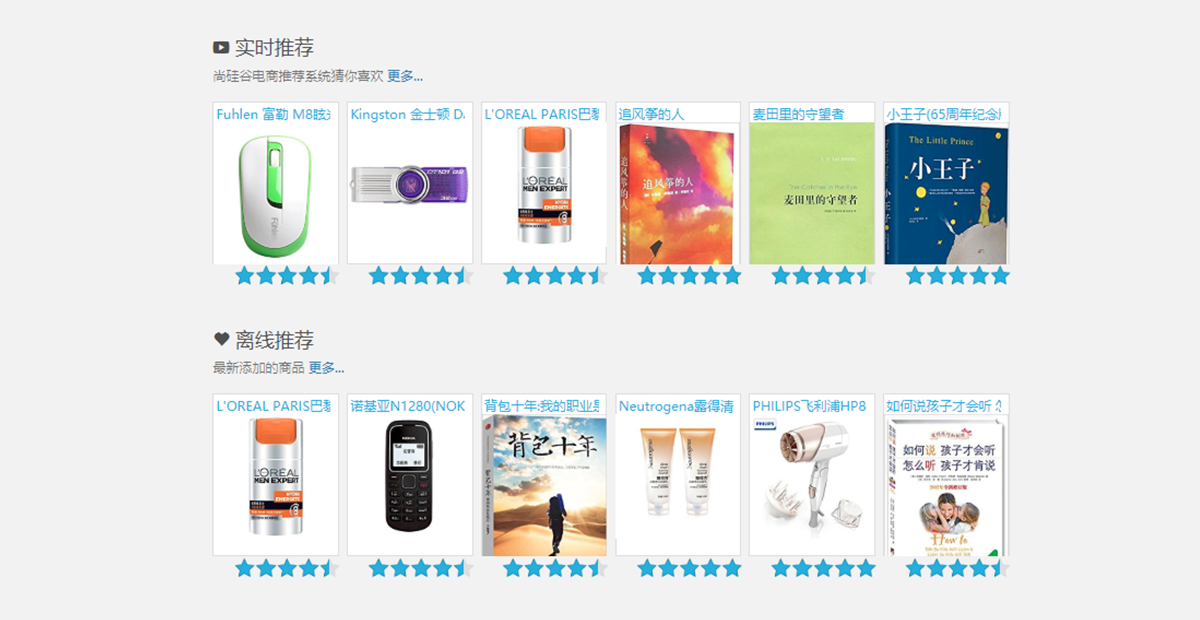Open the 更多... link under 实时推荐
The width and height of the screenshot is (1200, 620).
(x=405, y=76)
